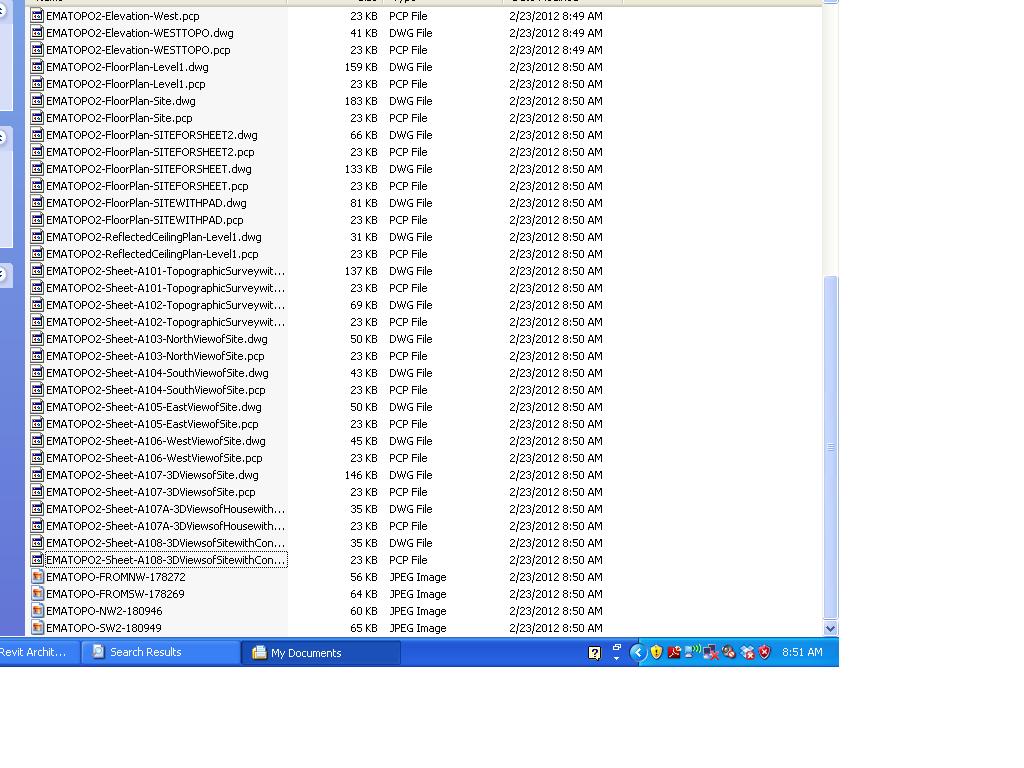Click the scrollbar track above the thumb
Screen dimensions: 1024x768
point(830,140)
